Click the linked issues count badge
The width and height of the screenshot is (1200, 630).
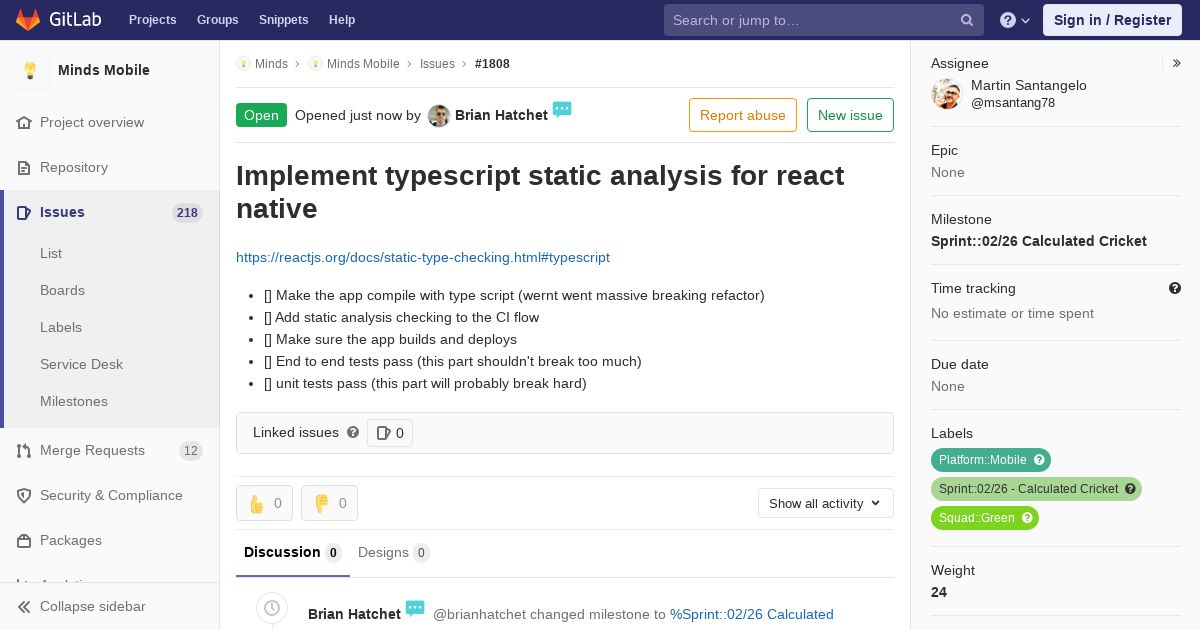(390, 433)
